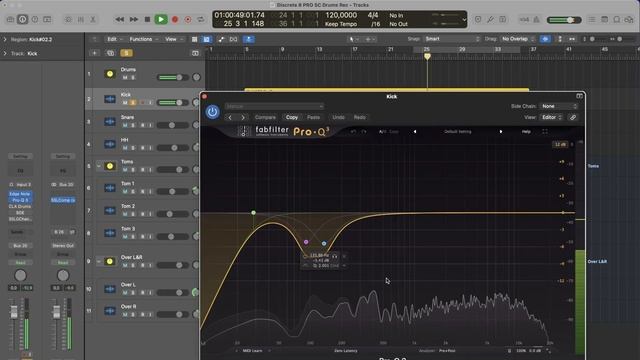The height and width of the screenshot is (360, 640).
Task: Open the Browsers media icon
Action: [x=629, y=19]
